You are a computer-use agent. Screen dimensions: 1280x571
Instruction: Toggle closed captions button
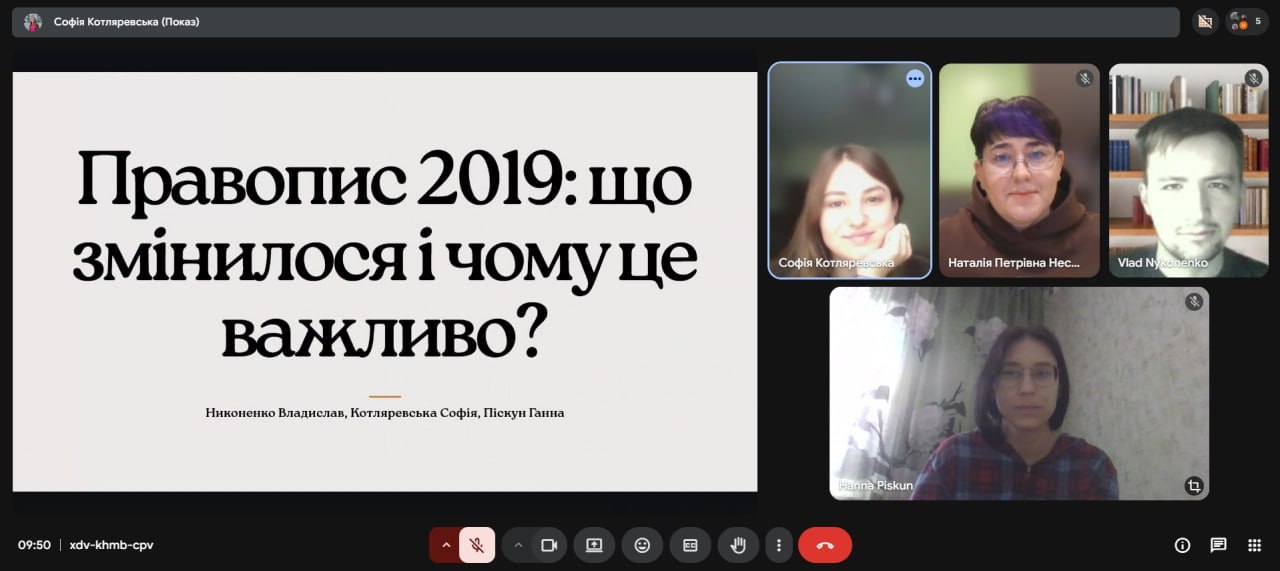click(690, 545)
